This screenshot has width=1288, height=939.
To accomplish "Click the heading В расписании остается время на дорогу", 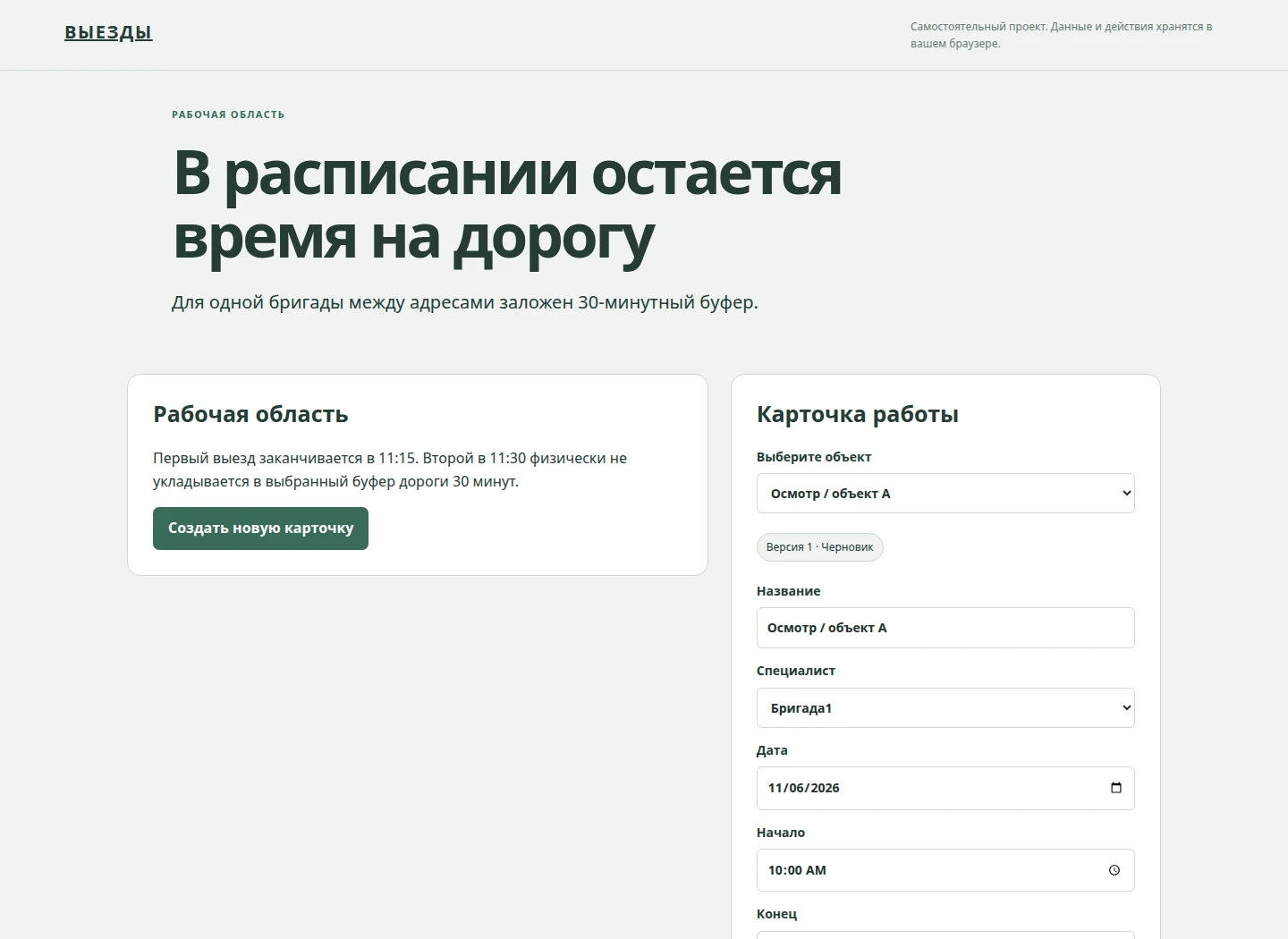I will click(507, 205).
